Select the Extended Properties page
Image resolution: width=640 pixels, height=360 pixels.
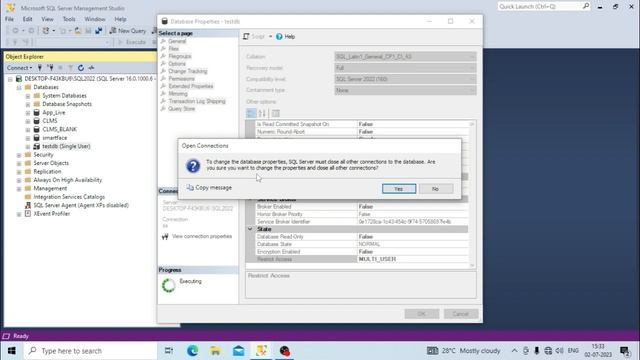pyautogui.click(x=191, y=86)
